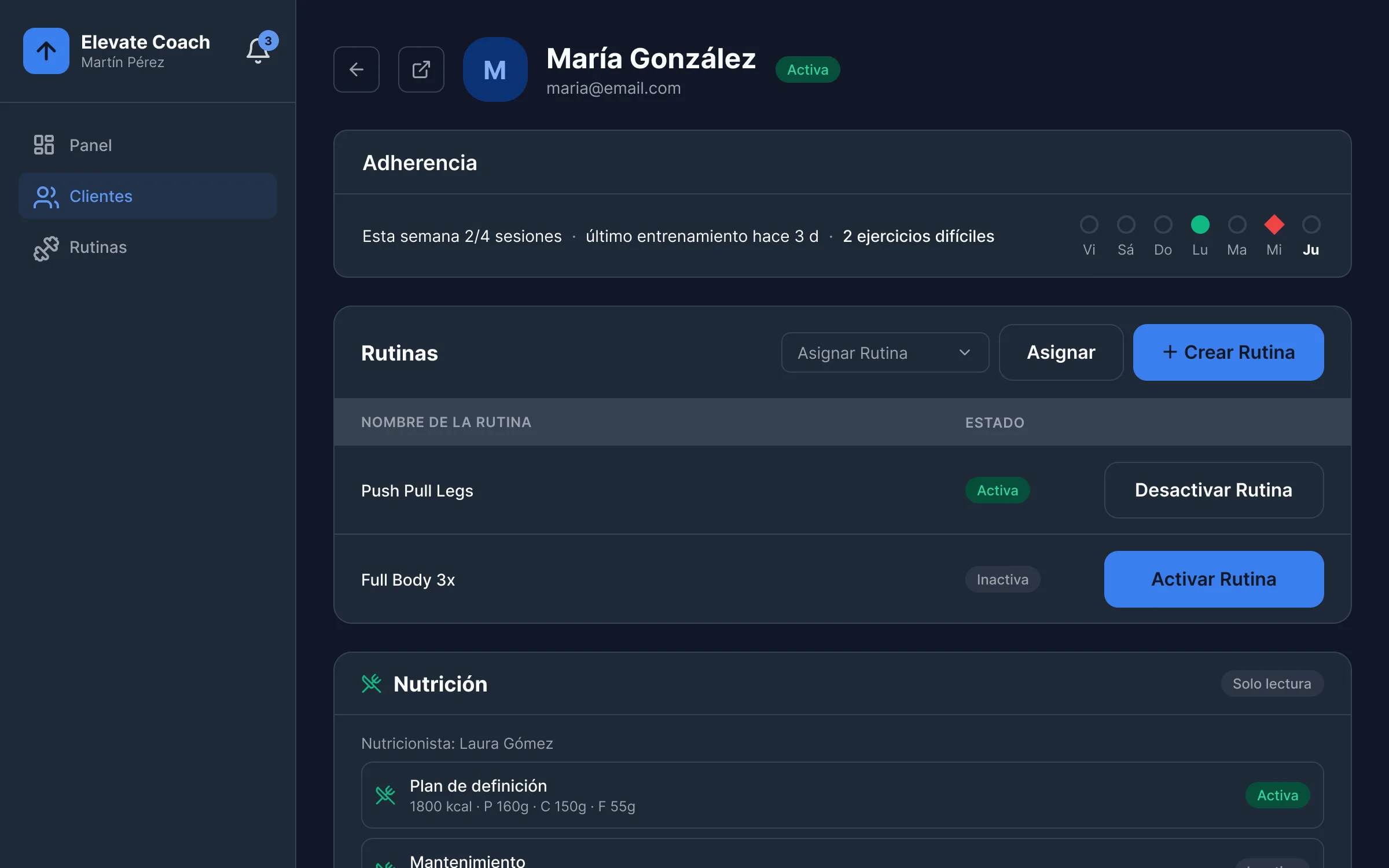The image size is (1389, 868).
Task: Click the Activa status of Push Pull Legs
Action: (997, 490)
